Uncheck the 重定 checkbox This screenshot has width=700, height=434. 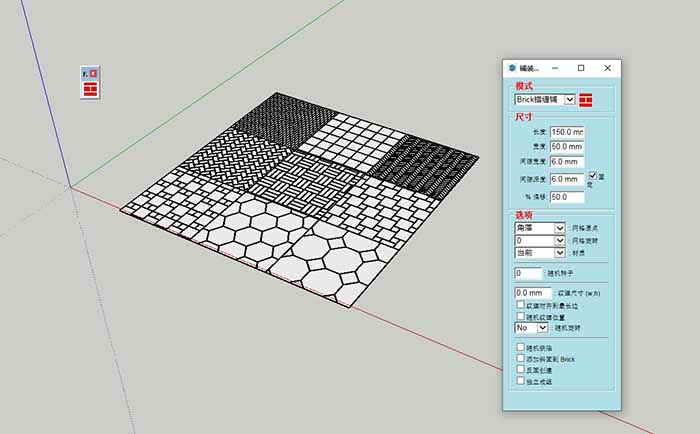click(592, 174)
